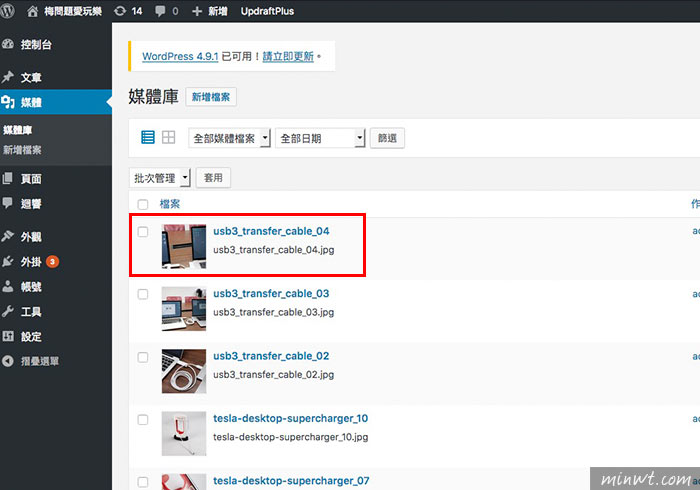Click the updates icon showing 14
This screenshot has width=700, height=490.
pos(120,11)
